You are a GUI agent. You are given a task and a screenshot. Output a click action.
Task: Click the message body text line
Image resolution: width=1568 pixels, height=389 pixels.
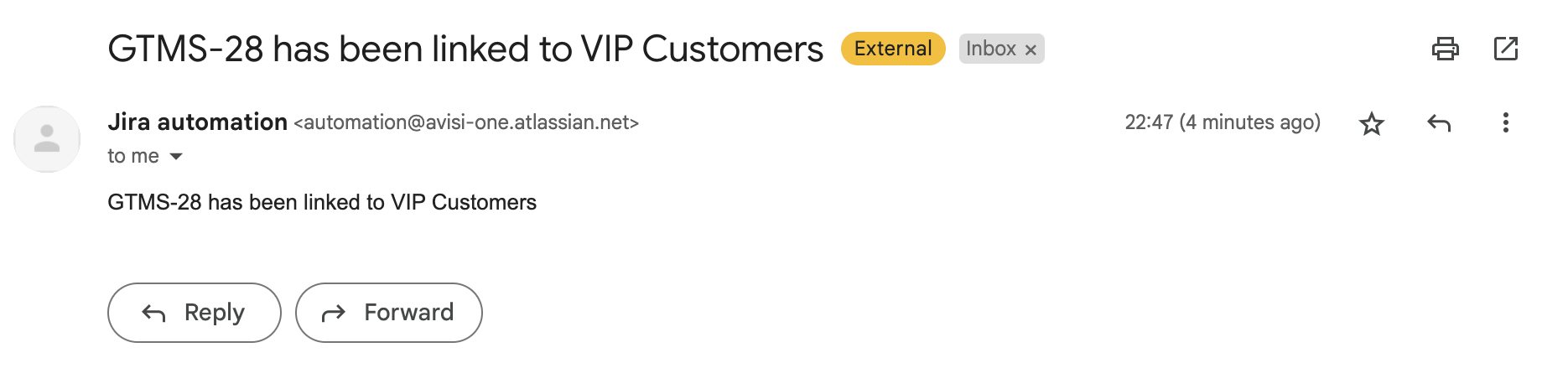pos(322,202)
